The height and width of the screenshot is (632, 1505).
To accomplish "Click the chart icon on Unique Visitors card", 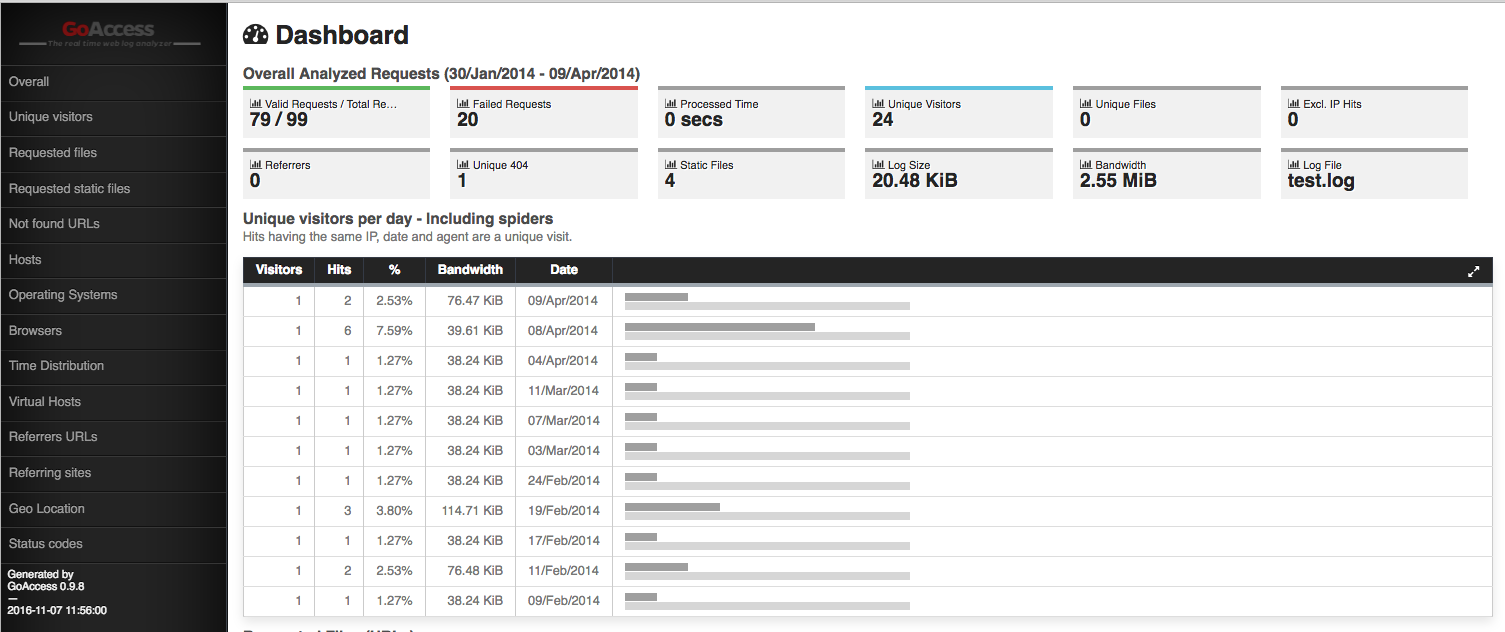I will pos(879,104).
